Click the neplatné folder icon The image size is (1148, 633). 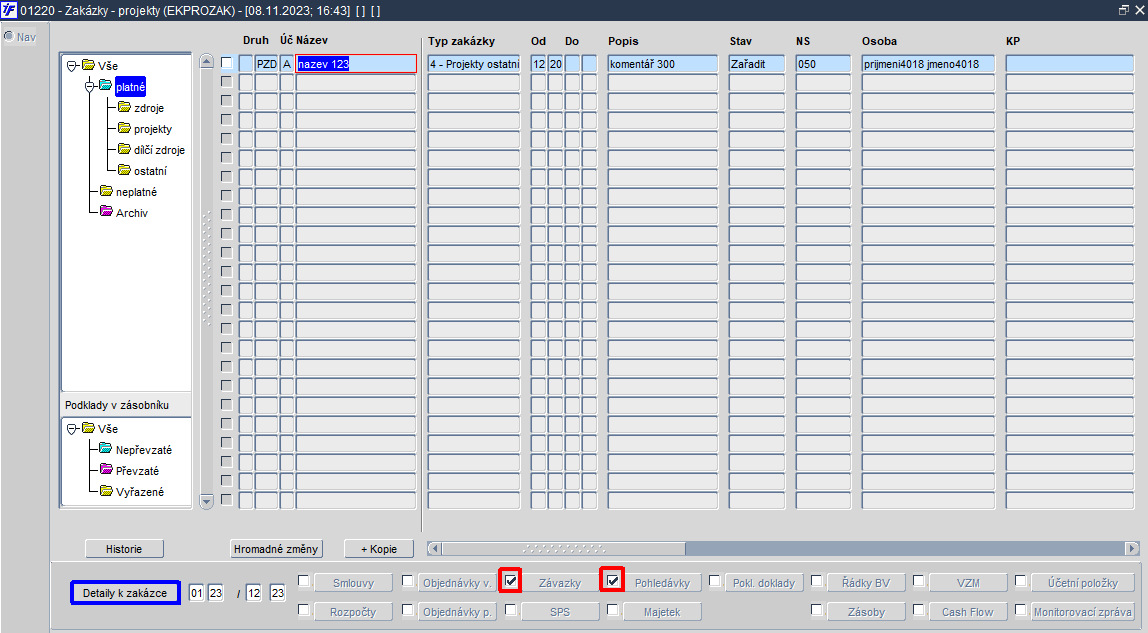(x=105, y=191)
